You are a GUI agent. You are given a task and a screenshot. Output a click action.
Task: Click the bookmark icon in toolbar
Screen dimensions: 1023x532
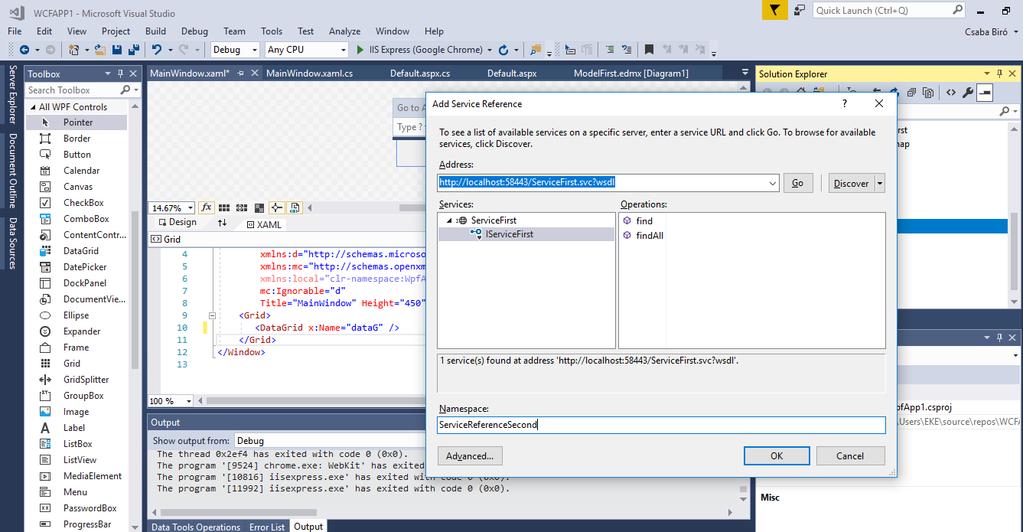649,50
